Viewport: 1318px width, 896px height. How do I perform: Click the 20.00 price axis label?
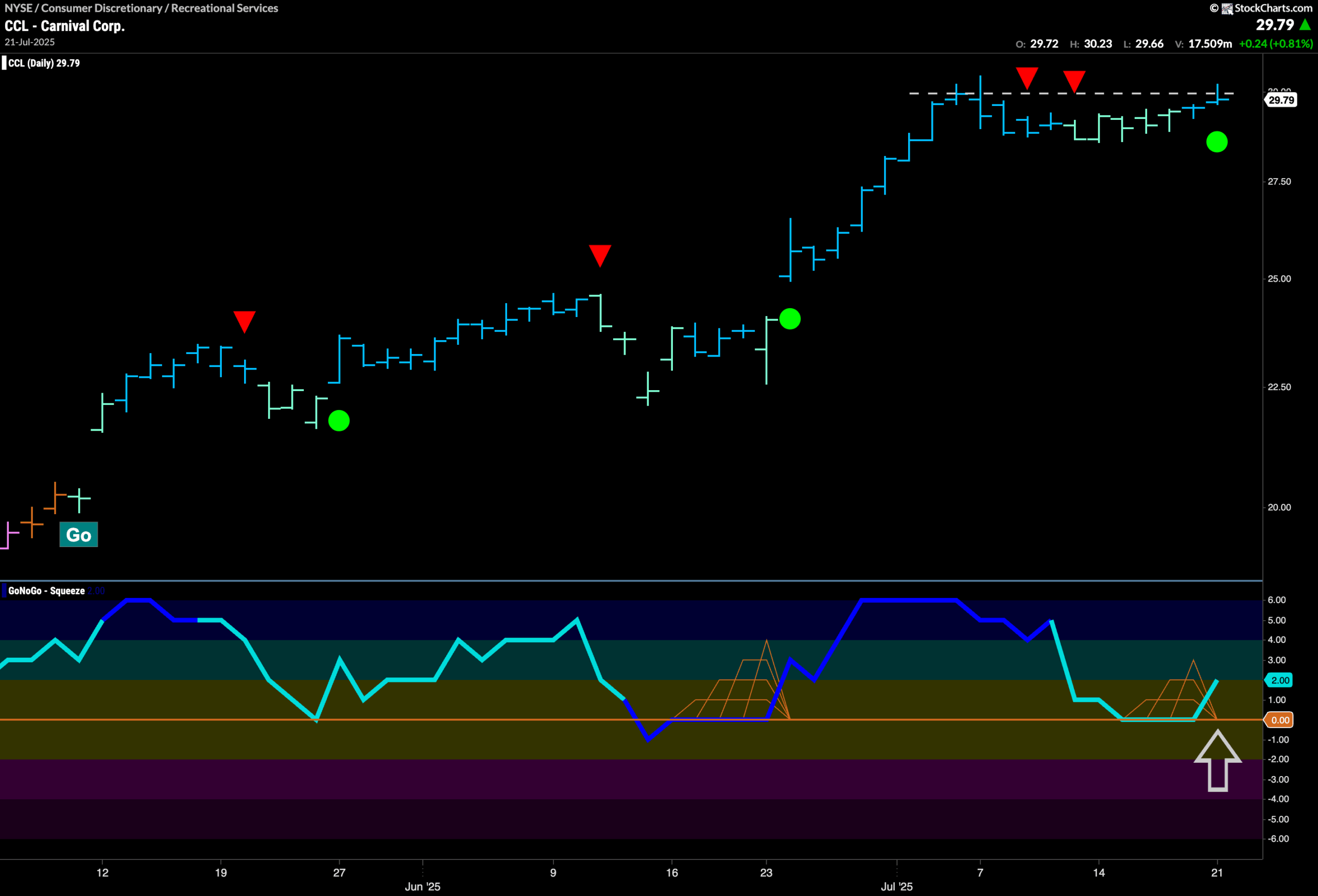click(x=1279, y=507)
